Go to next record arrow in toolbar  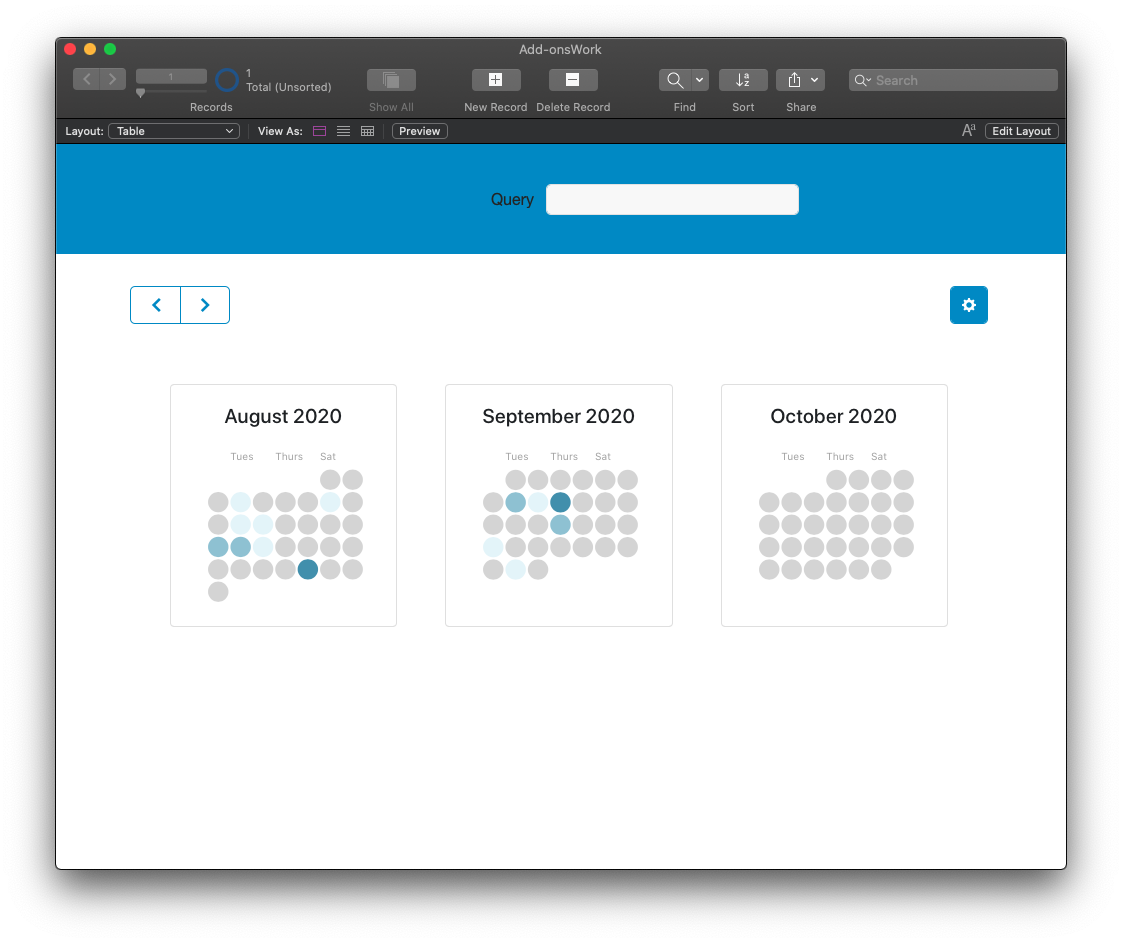(x=112, y=79)
